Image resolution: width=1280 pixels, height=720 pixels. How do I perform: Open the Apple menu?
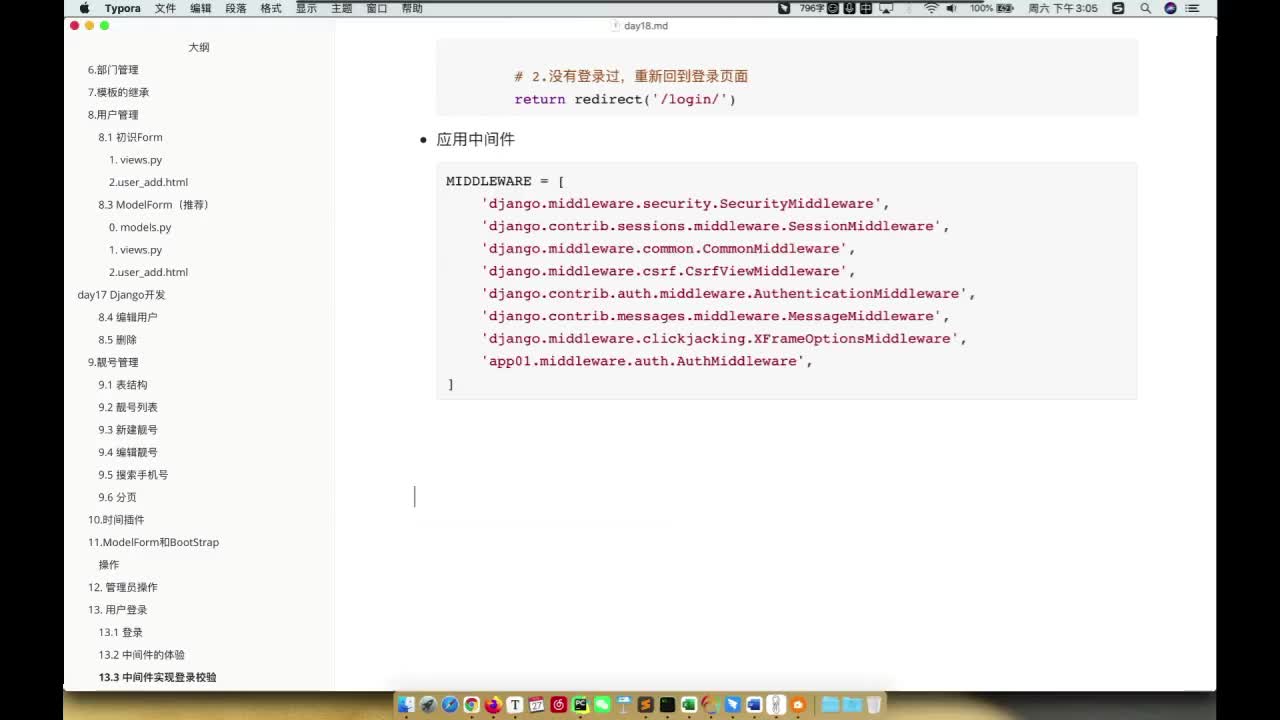(84, 8)
